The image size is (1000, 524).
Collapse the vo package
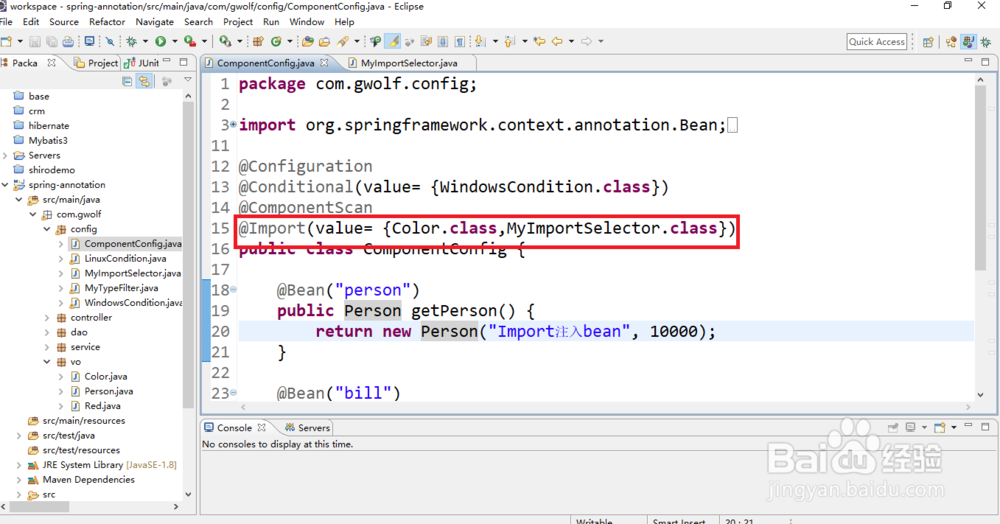tap(47, 361)
